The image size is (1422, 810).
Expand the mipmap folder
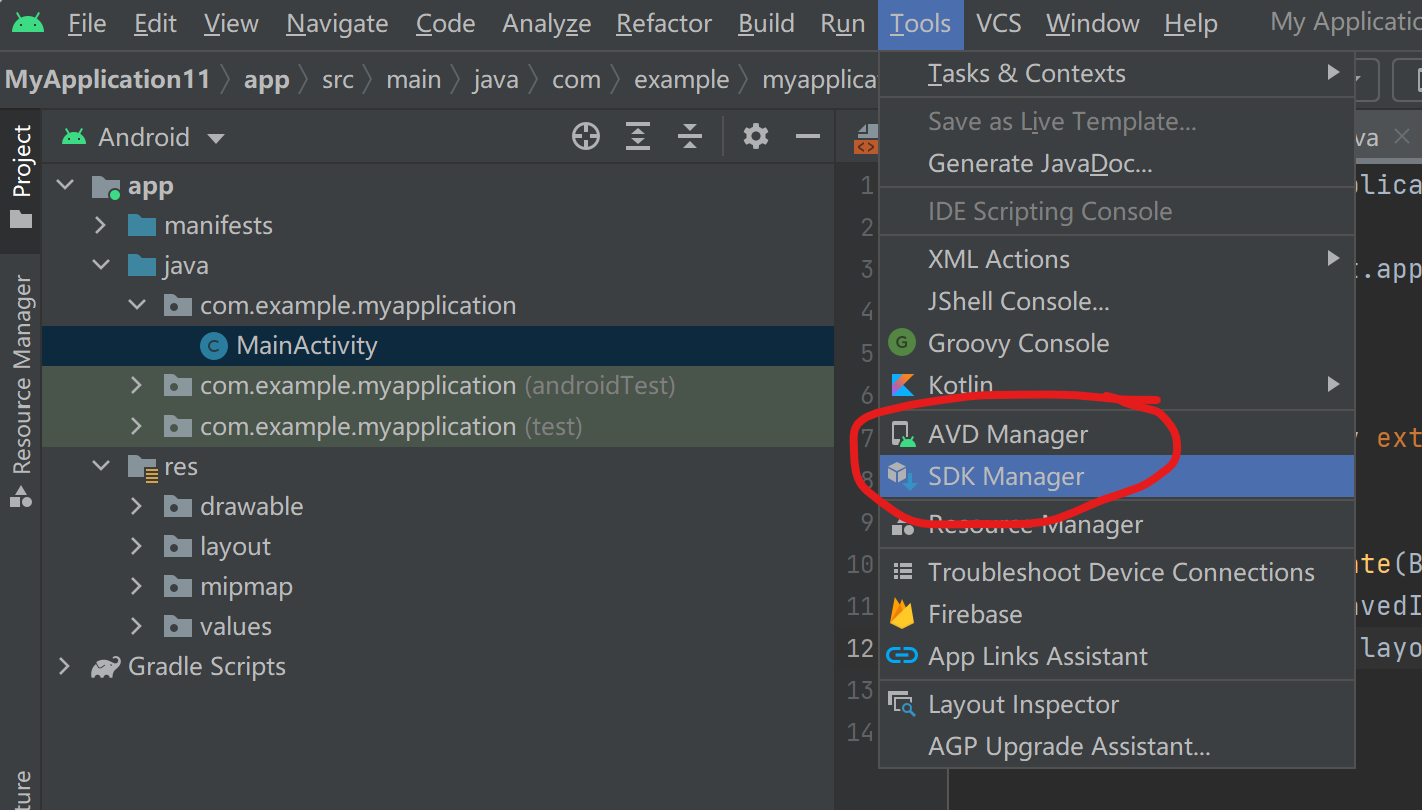137,587
